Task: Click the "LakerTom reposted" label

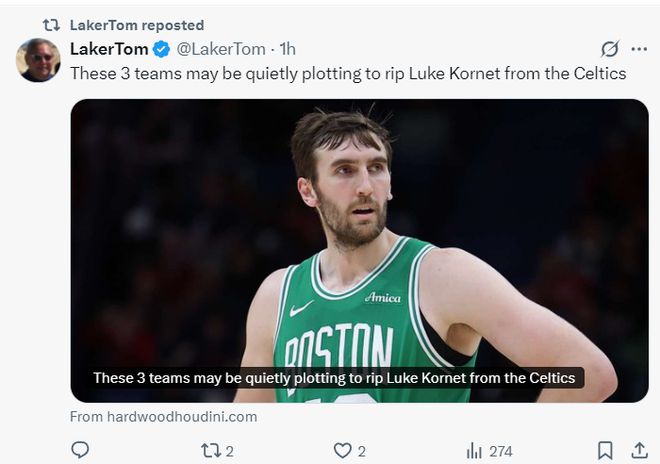Action: coord(136,25)
